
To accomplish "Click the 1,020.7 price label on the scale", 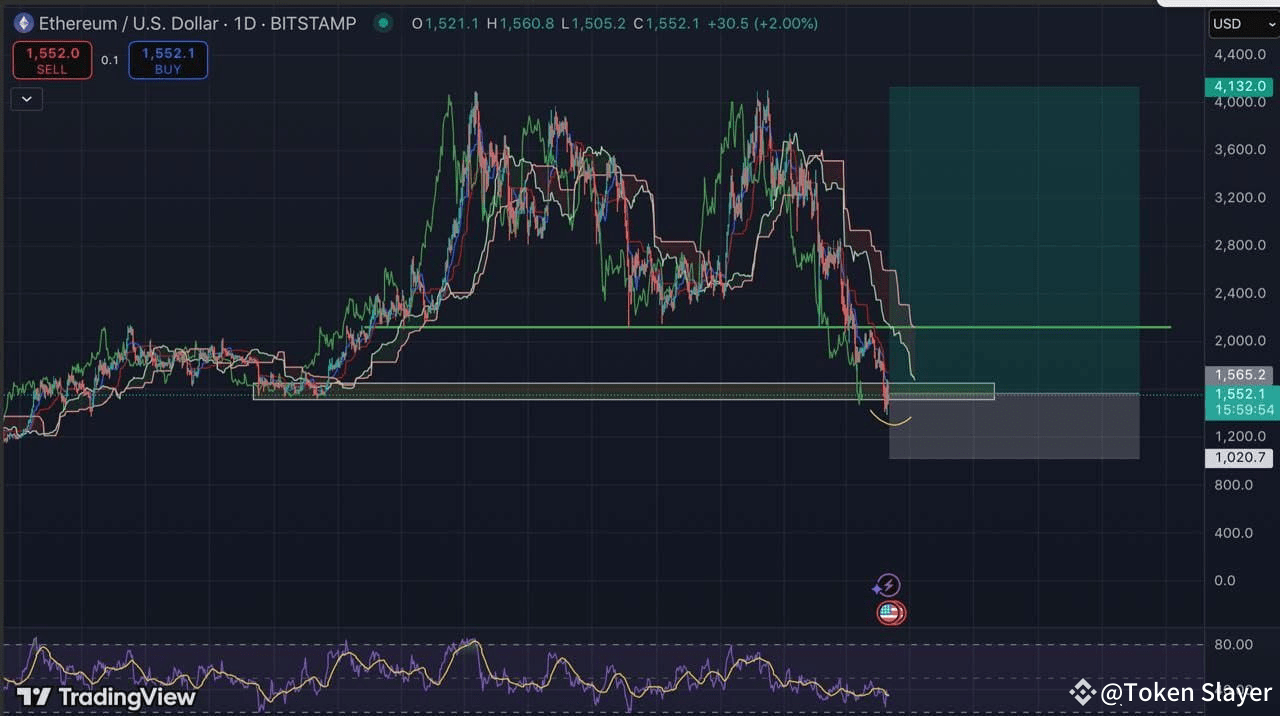I will 1239,457.
